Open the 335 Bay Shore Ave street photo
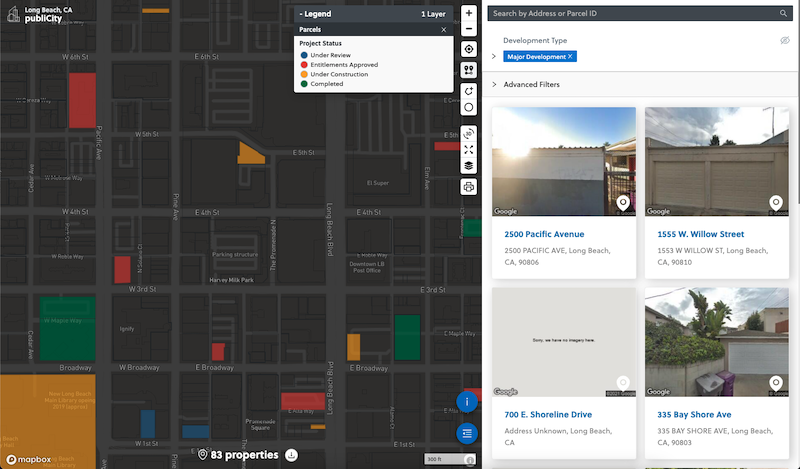800x469 pixels. click(717, 342)
